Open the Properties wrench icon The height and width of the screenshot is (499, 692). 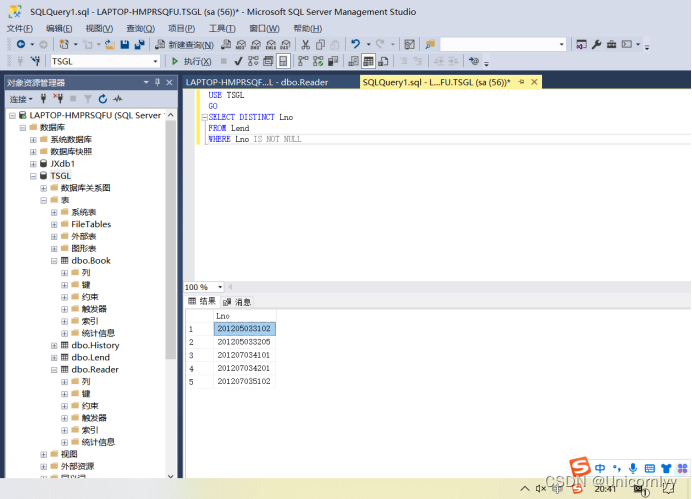tap(596, 44)
